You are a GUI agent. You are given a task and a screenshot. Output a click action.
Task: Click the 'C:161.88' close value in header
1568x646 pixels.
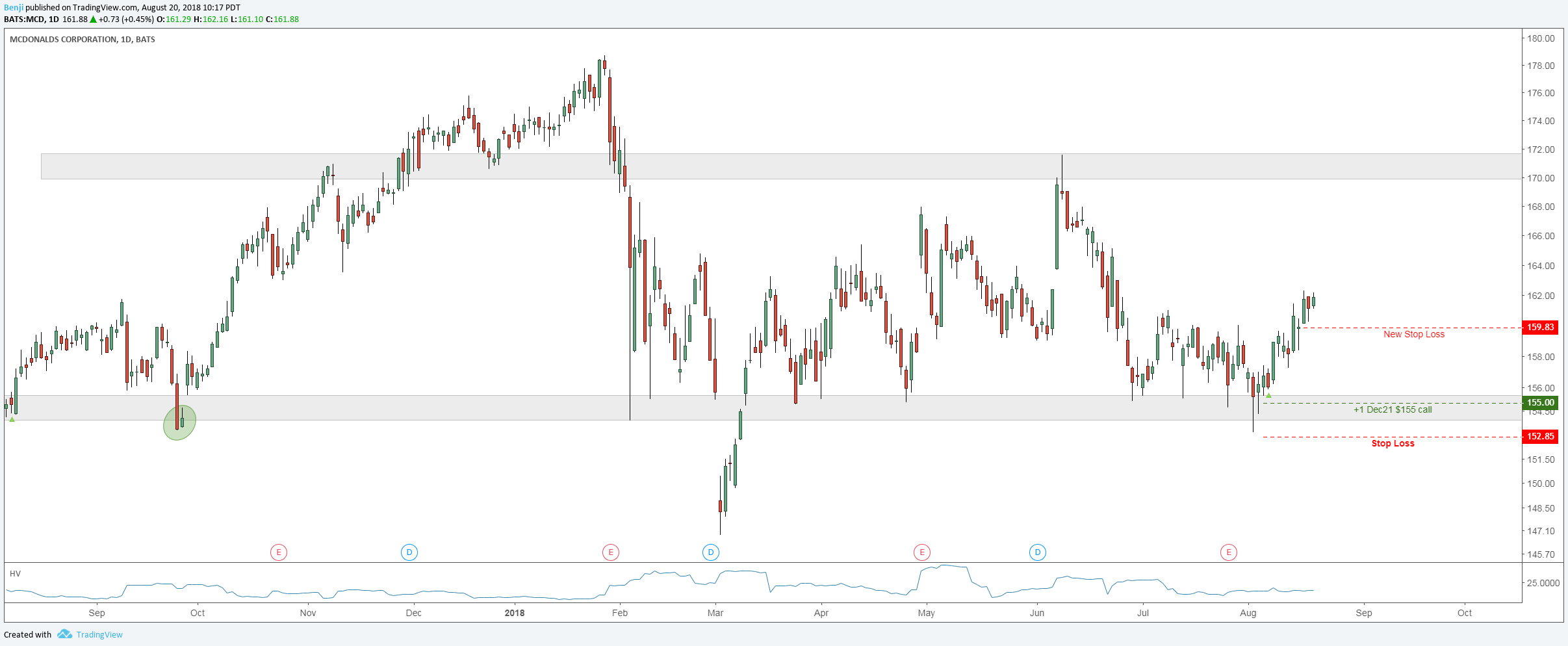(x=282, y=19)
